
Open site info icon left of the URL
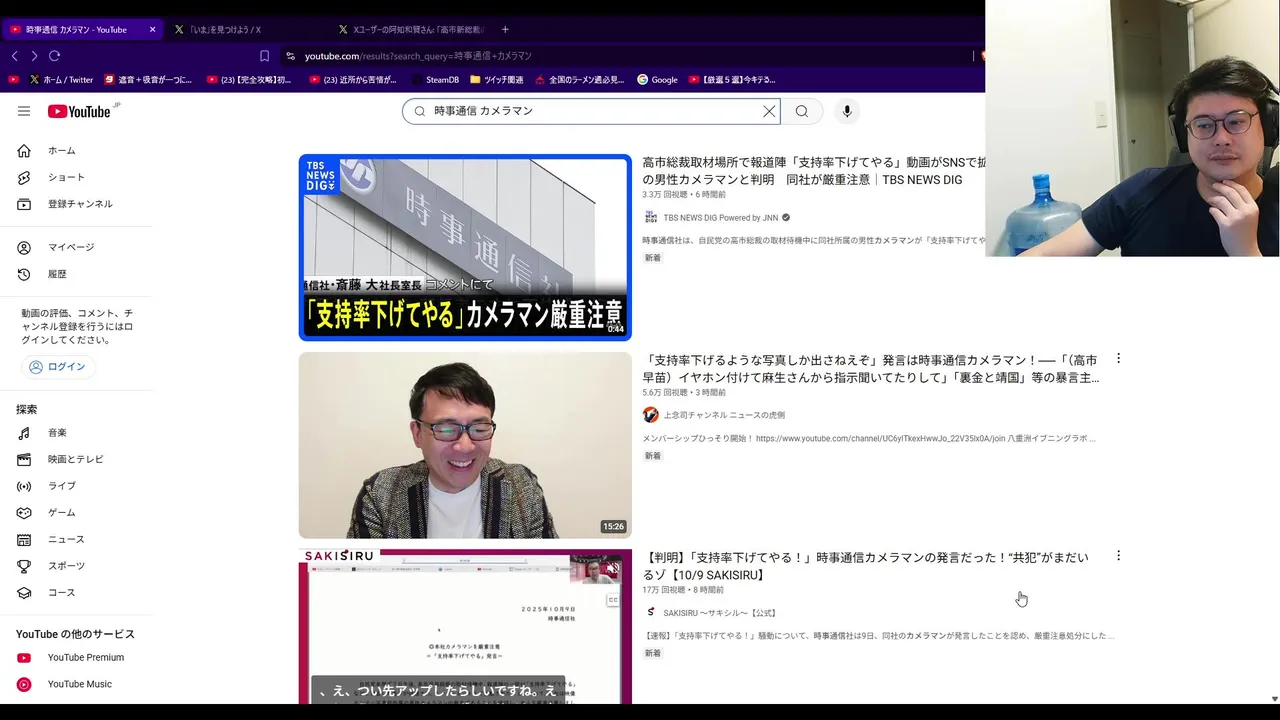tap(291, 56)
